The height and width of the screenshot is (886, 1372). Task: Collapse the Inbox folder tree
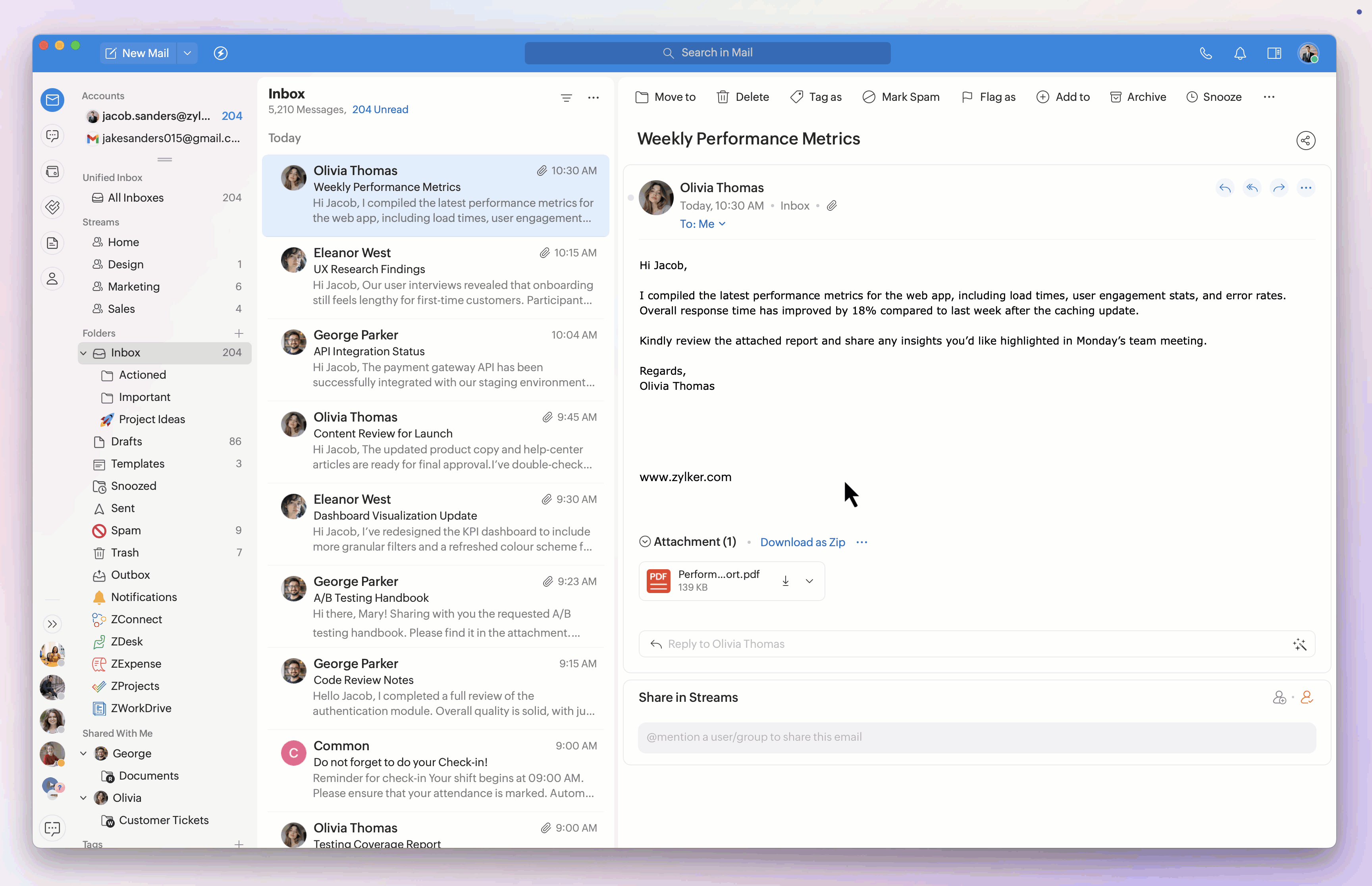pyautogui.click(x=84, y=352)
